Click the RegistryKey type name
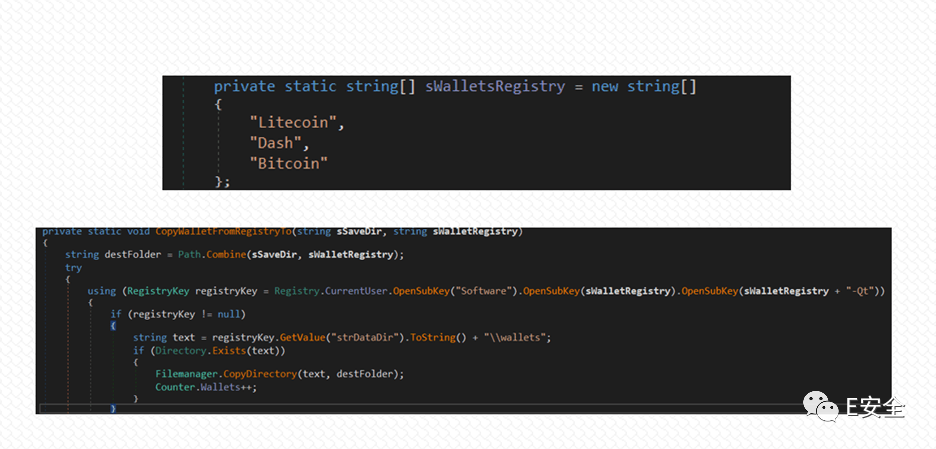 pos(158,291)
